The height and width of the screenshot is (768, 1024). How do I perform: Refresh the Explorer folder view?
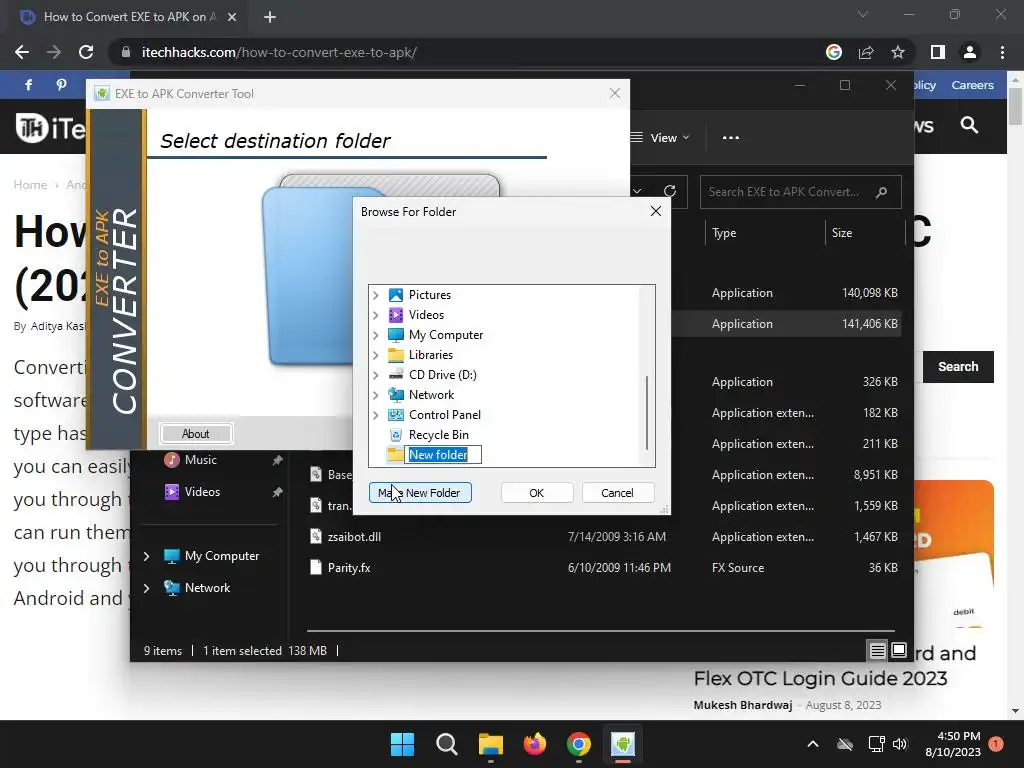tap(669, 191)
